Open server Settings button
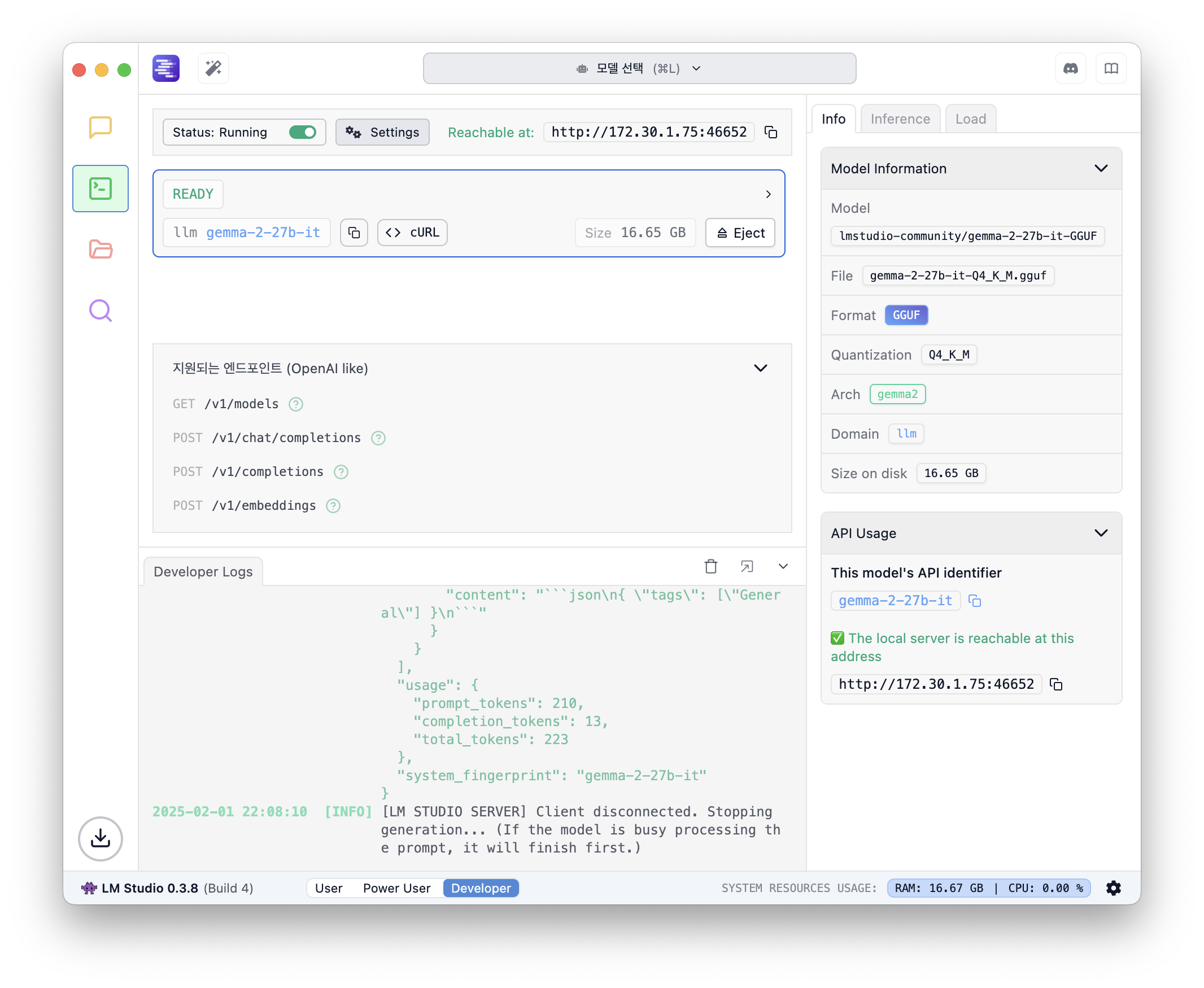This screenshot has height=988, width=1204. click(382, 132)
